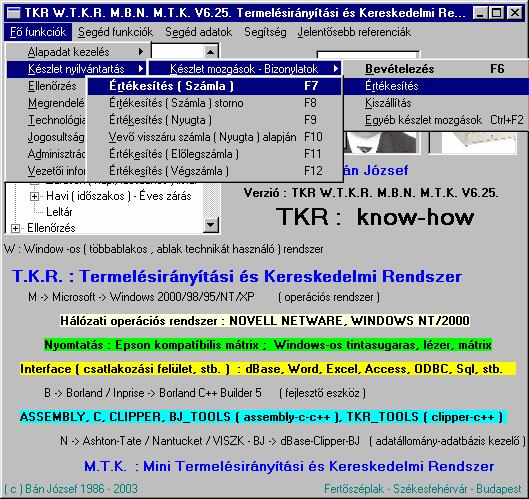529x499 pixels.
Task: Choose Vevő visszáru számla alapján
Action: click(x=215, y=137)
